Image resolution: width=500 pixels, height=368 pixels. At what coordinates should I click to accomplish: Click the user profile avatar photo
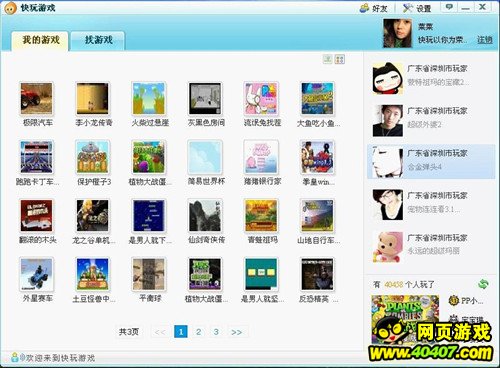tap(398, 33)
